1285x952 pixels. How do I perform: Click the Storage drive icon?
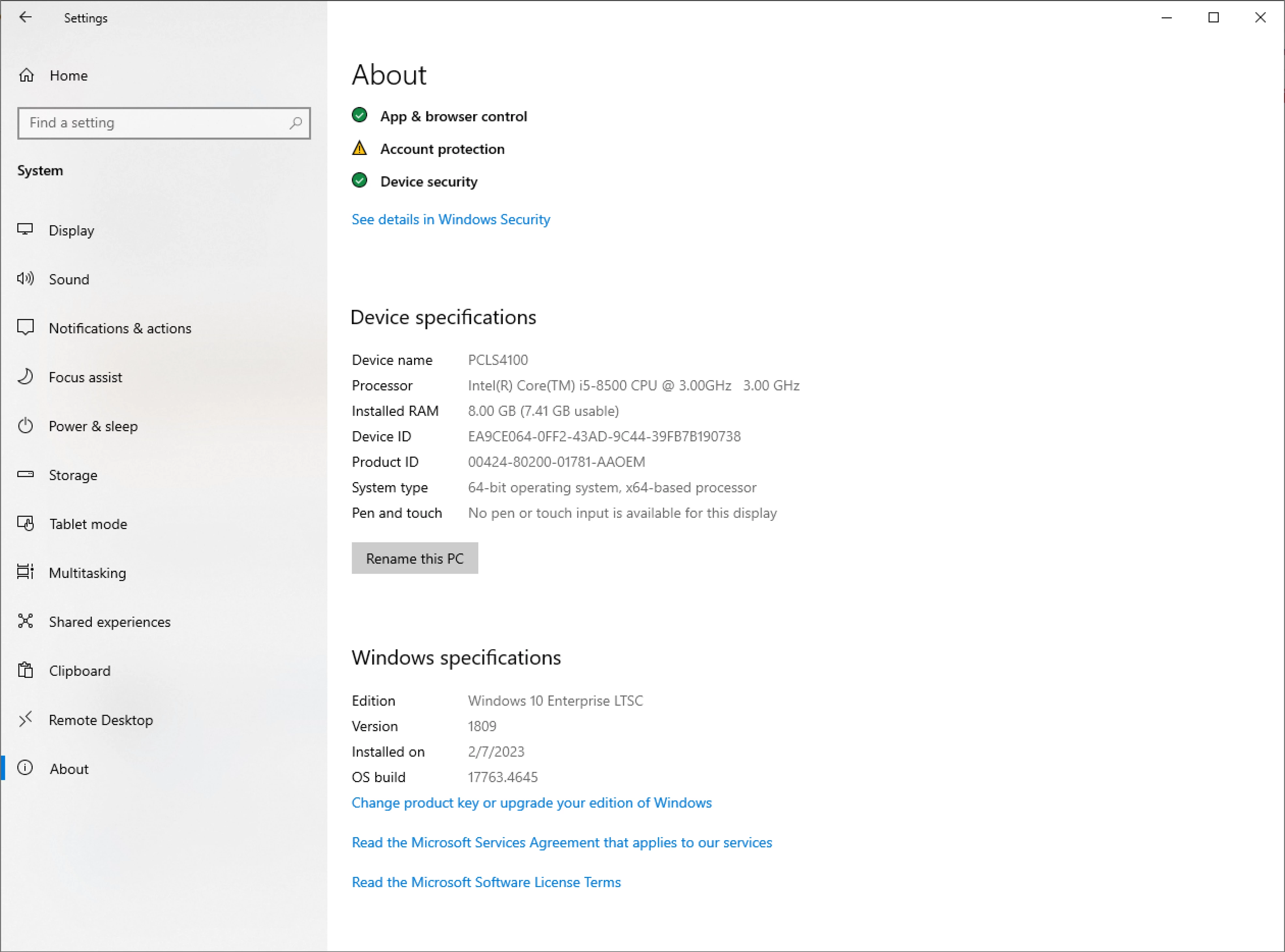[x=25, y=475]
